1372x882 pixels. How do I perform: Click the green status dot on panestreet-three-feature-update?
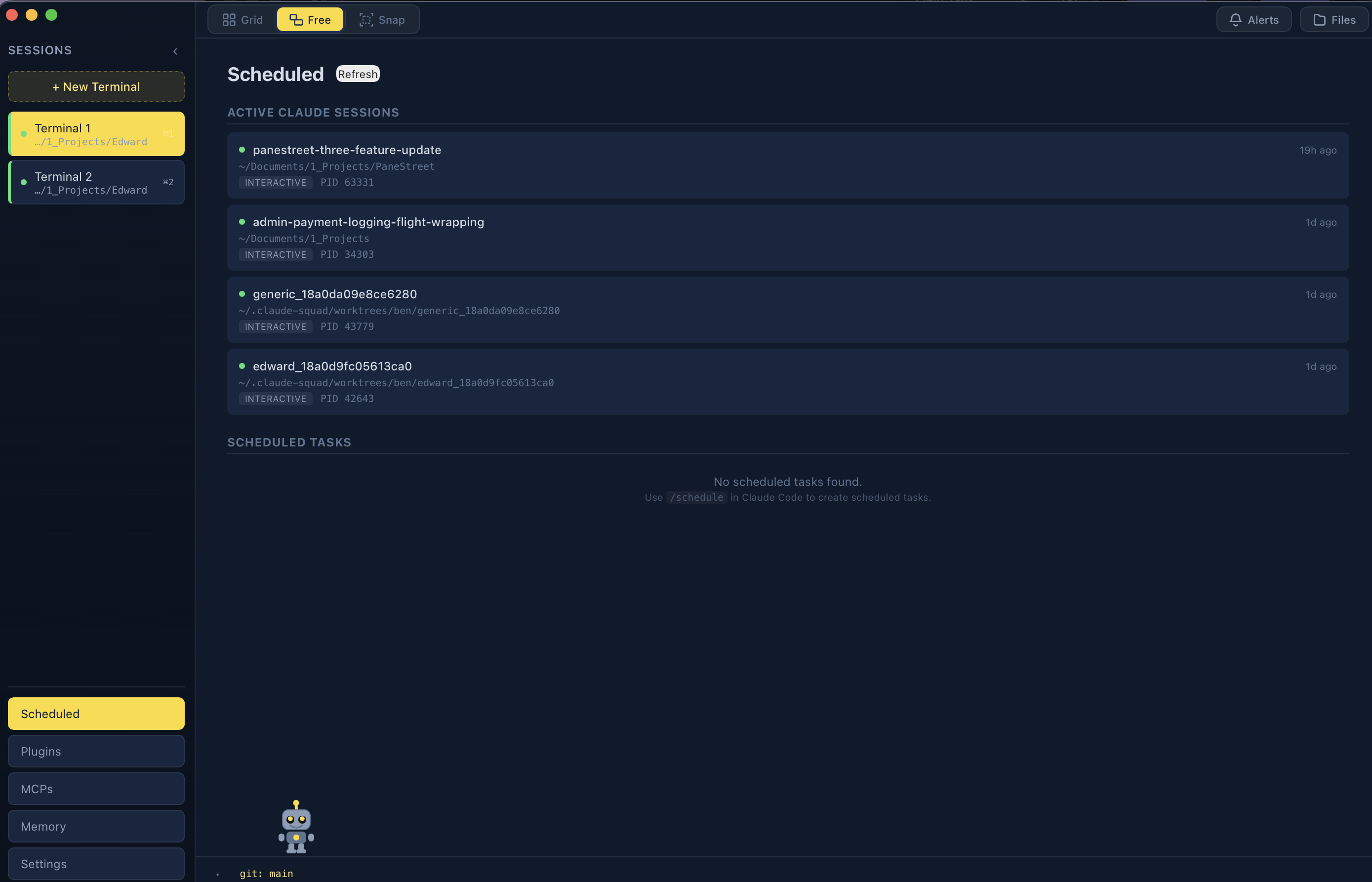tap(242, 150)
